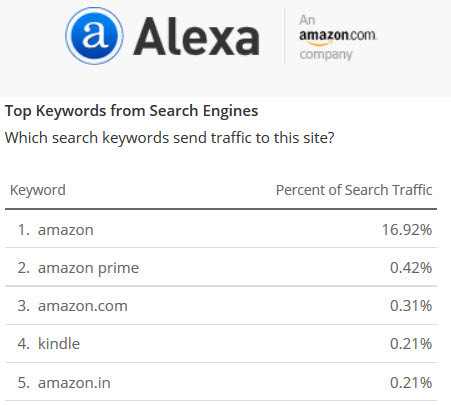451x405 pixels.
Task: Click the blue Alexa circle logo icon
Action: coord(94,36)
